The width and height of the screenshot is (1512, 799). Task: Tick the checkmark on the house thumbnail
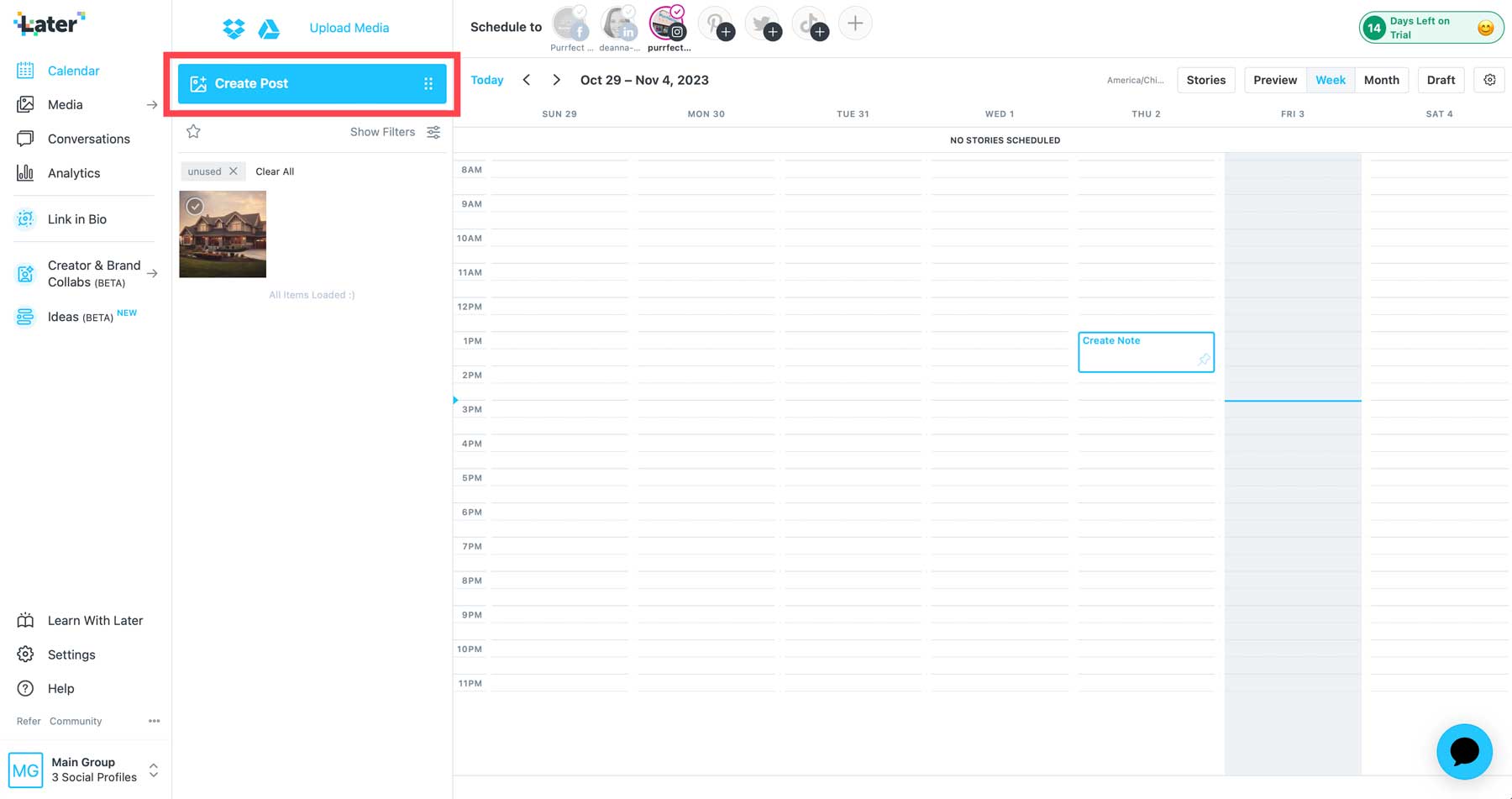click(195, 207)
